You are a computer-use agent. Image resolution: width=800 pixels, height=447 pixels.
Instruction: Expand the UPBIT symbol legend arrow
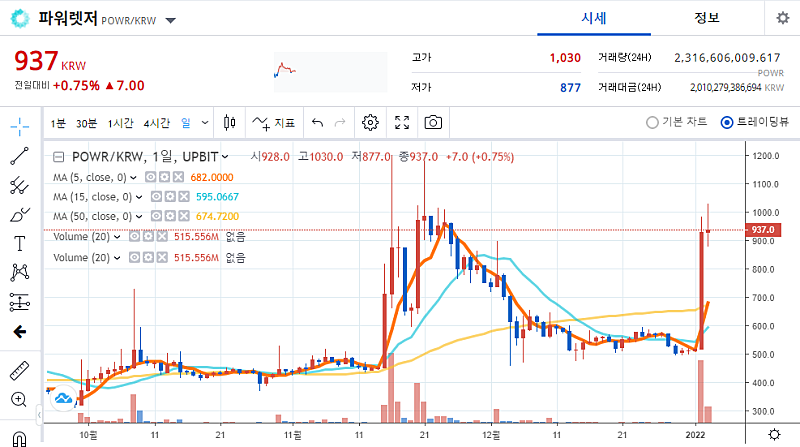coord(225,157)
